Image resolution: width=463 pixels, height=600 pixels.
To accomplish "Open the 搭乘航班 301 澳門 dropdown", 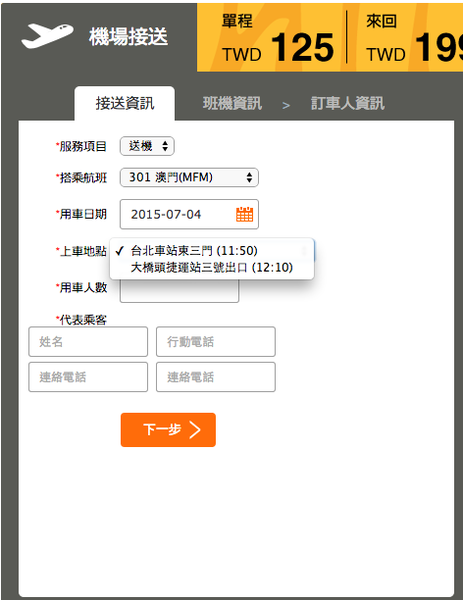I will click(189, 178).
